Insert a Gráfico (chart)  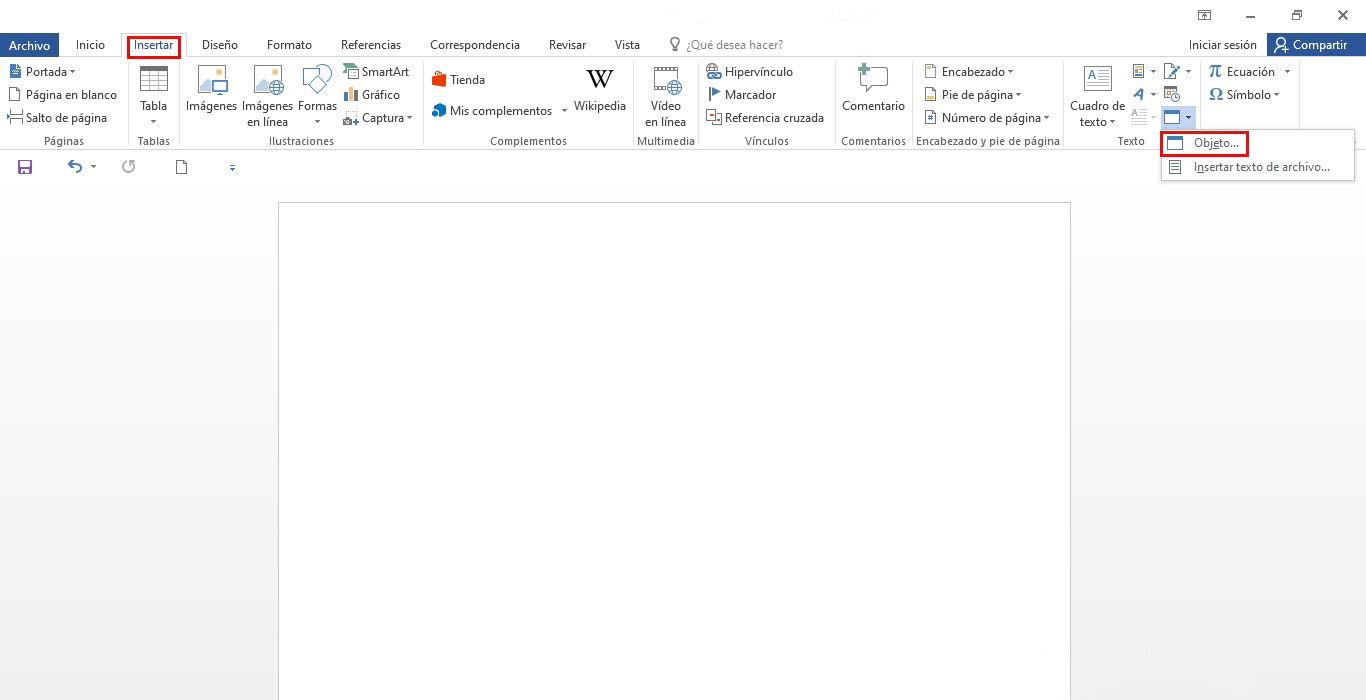375,94
